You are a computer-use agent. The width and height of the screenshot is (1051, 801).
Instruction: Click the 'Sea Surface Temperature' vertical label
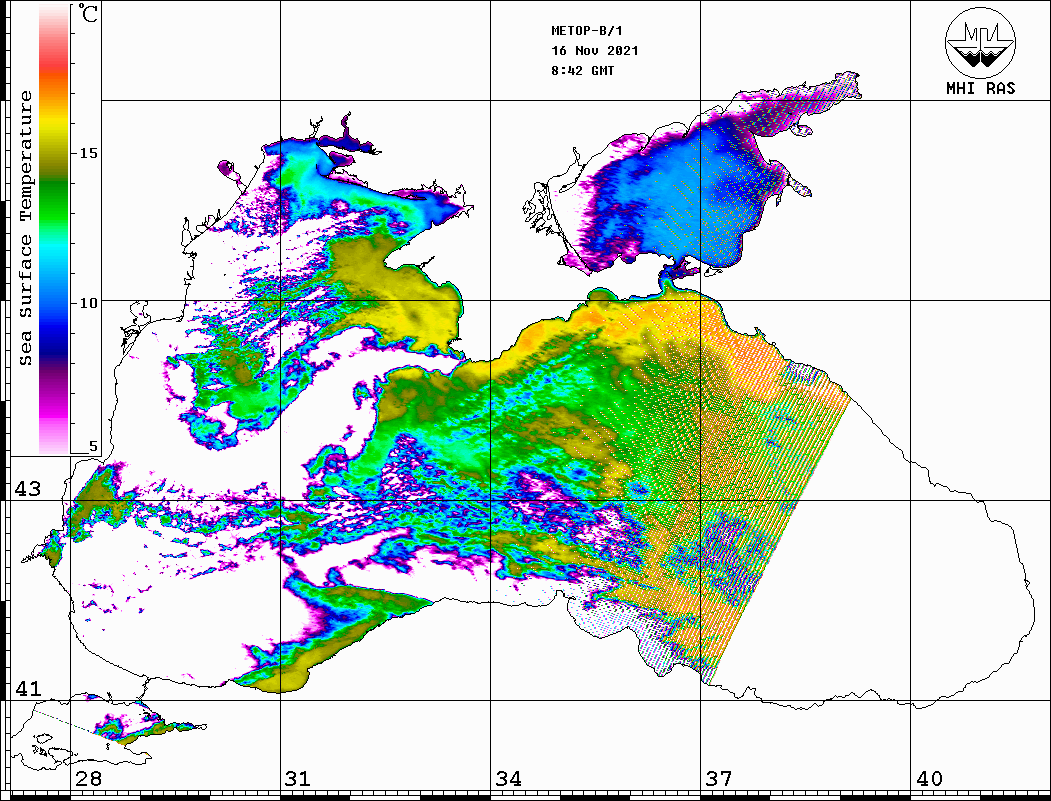click(25, 228)
